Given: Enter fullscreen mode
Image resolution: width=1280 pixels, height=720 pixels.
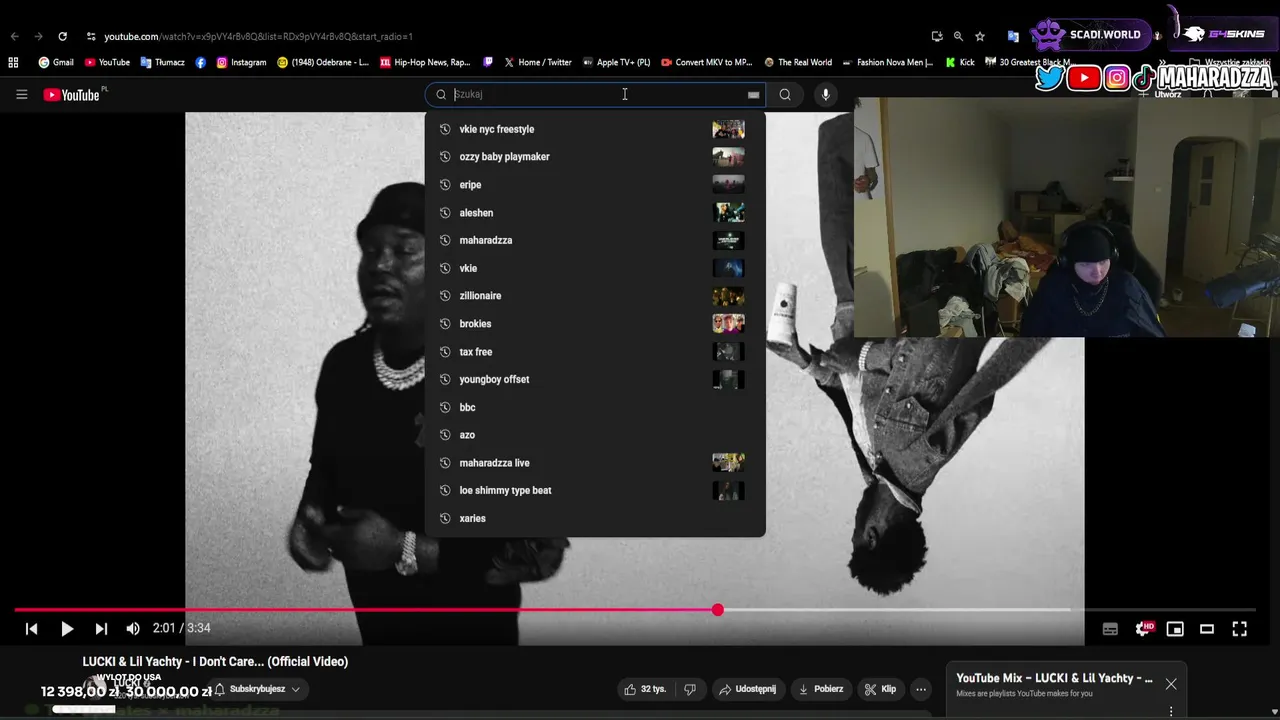Looking at the screenshot, I should pos(1239,629).
